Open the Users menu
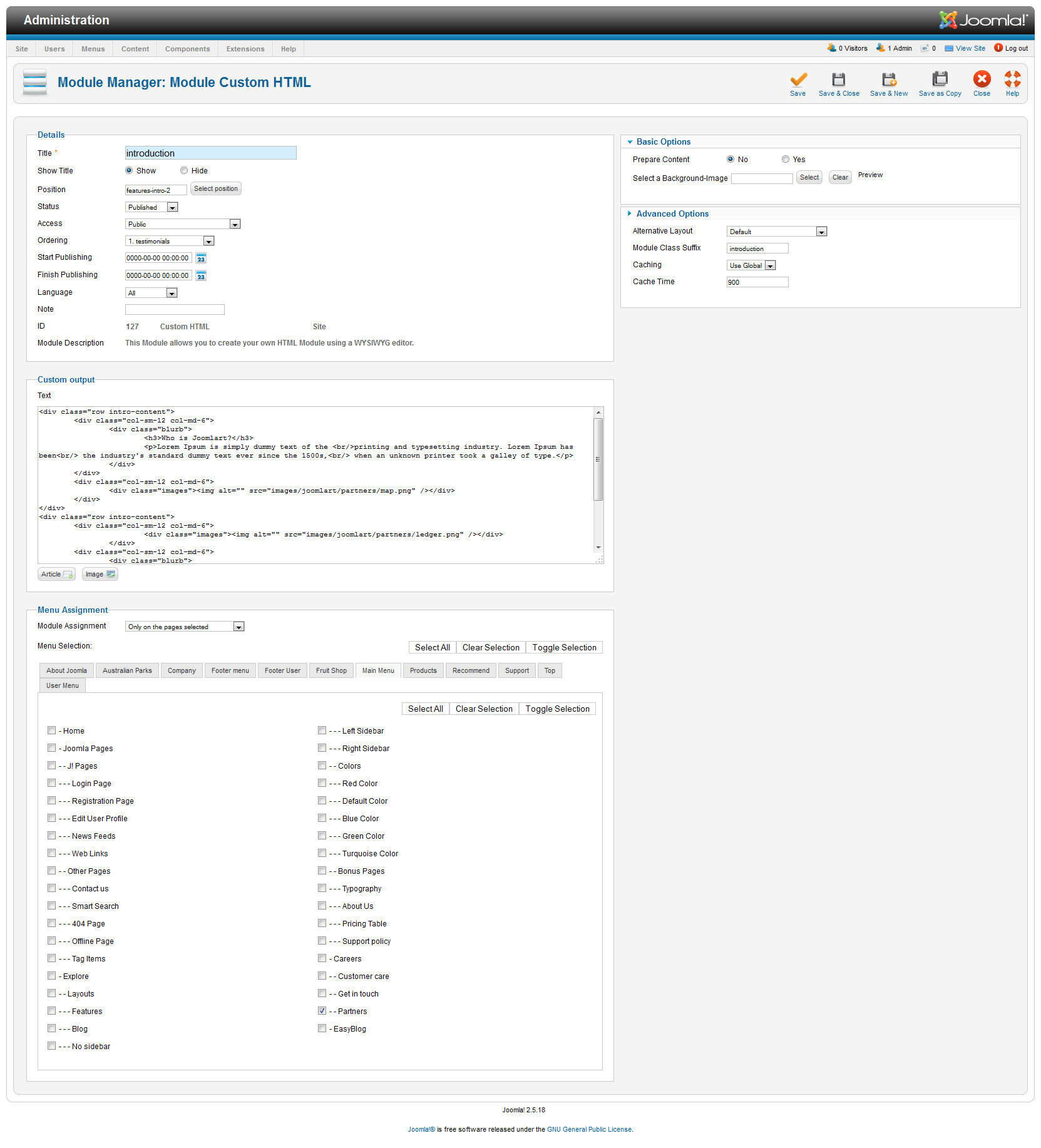Viewport: 1041px width, 1148px height. click(x=54, y=49)
